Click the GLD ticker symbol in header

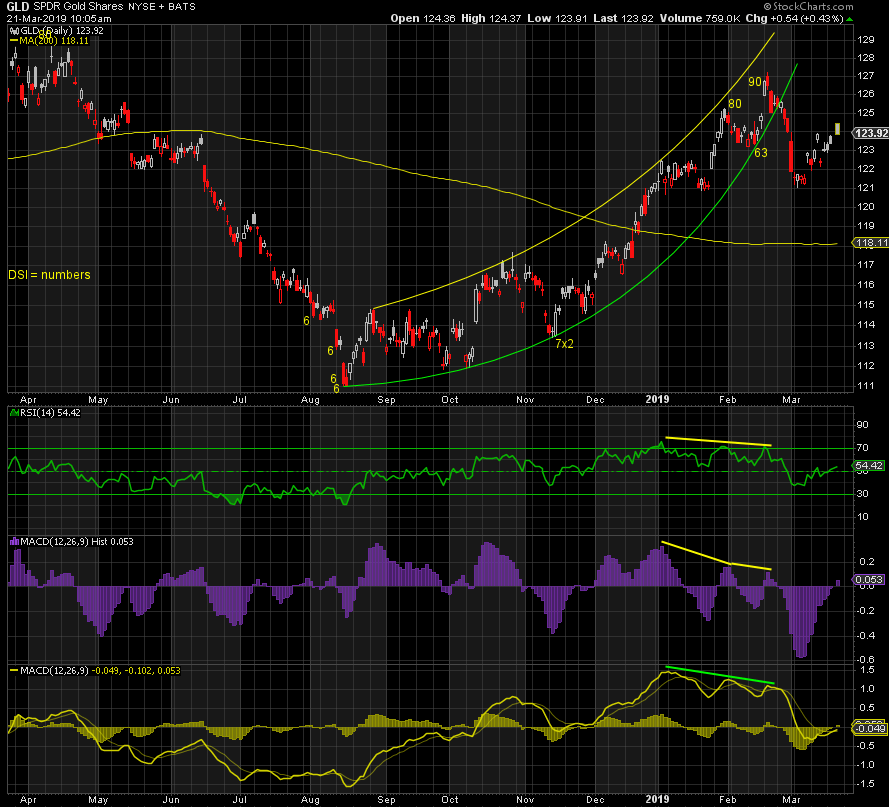(x=15, y=6)
